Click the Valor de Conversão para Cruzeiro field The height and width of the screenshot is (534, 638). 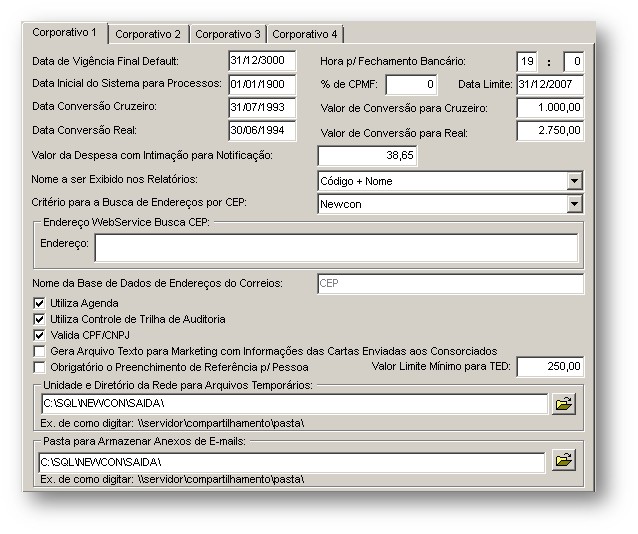(550, 108)
